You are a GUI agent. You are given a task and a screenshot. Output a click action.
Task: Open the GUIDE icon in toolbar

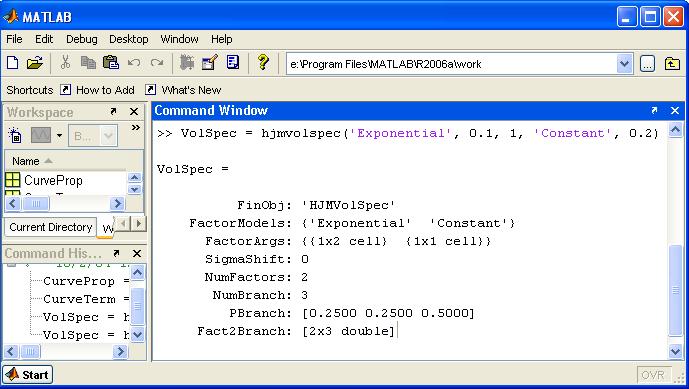[210, 62]
